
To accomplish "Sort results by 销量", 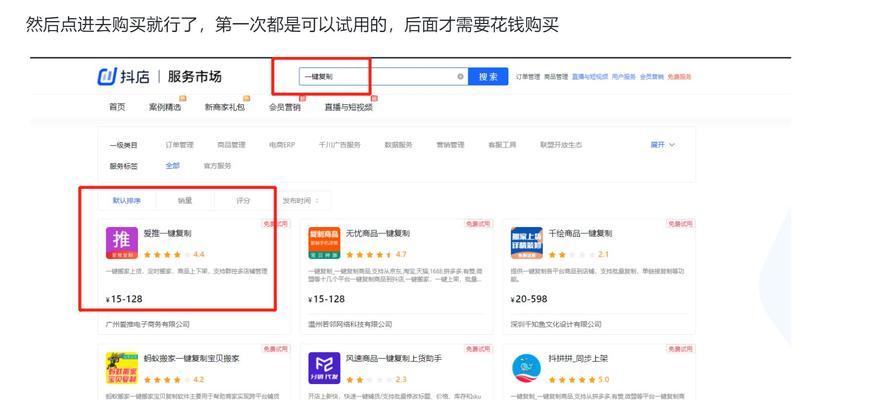I will click(x=185, y=201).
